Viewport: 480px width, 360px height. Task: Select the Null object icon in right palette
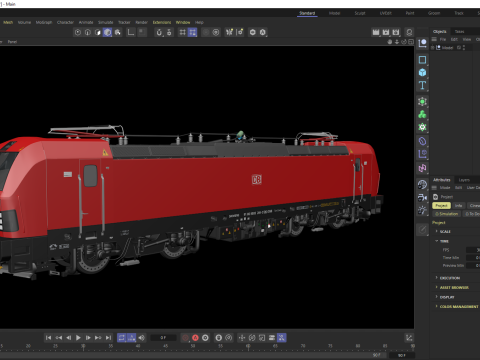tap(422, 43)
